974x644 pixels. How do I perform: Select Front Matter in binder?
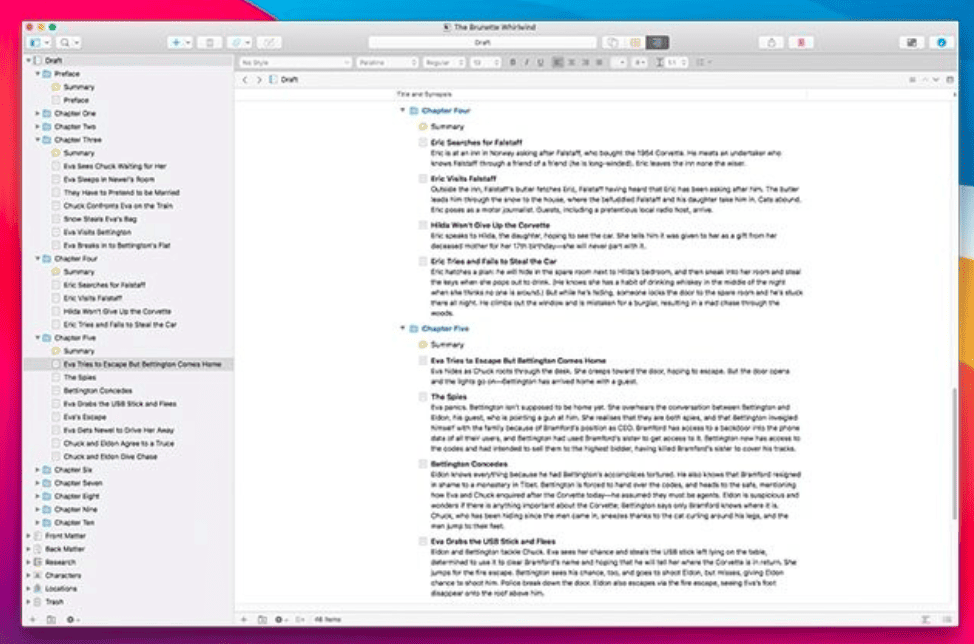pyautogui.click(x=65, y=535)
